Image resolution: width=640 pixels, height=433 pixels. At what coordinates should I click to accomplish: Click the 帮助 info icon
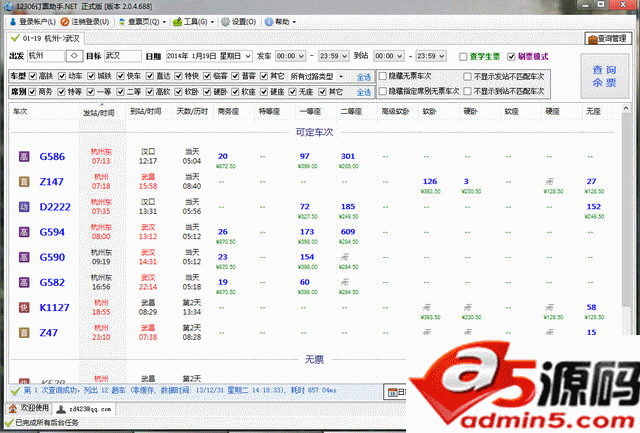269,22
